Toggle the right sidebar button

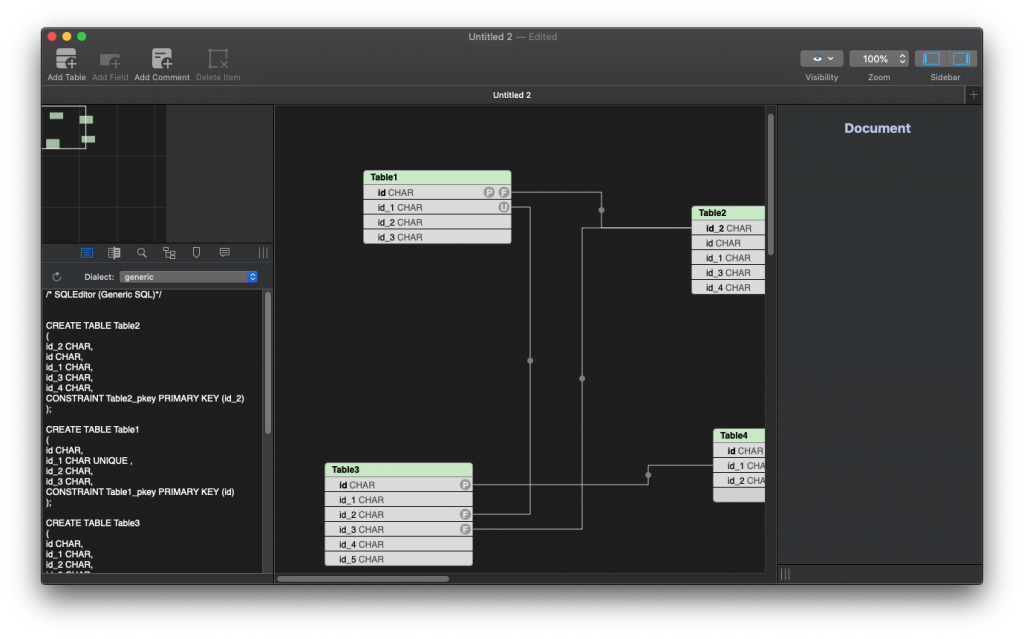pos(961,59)
